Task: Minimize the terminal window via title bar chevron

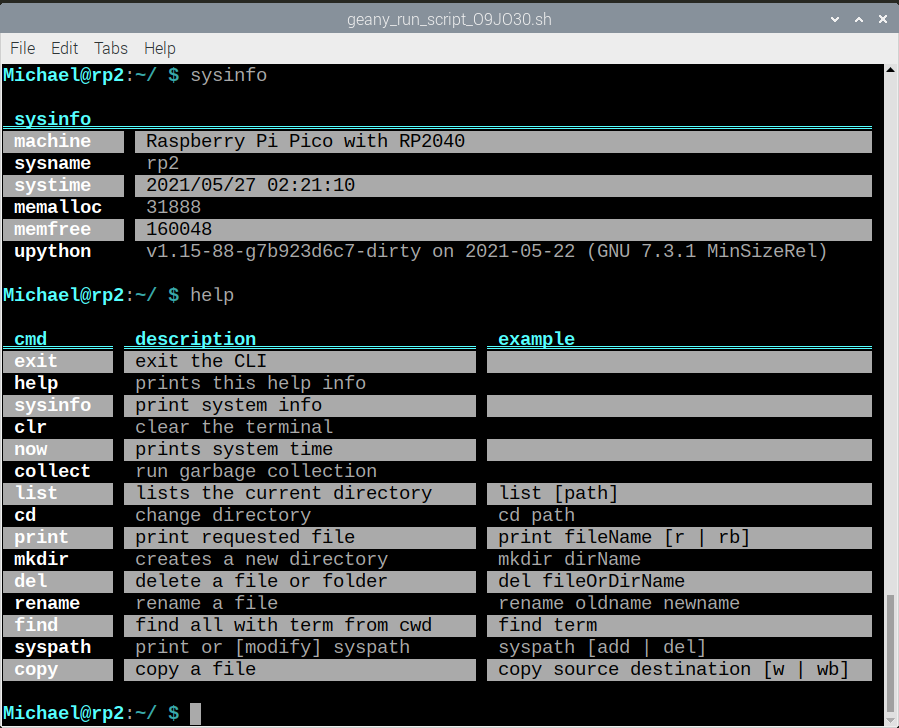Action: 835,19
